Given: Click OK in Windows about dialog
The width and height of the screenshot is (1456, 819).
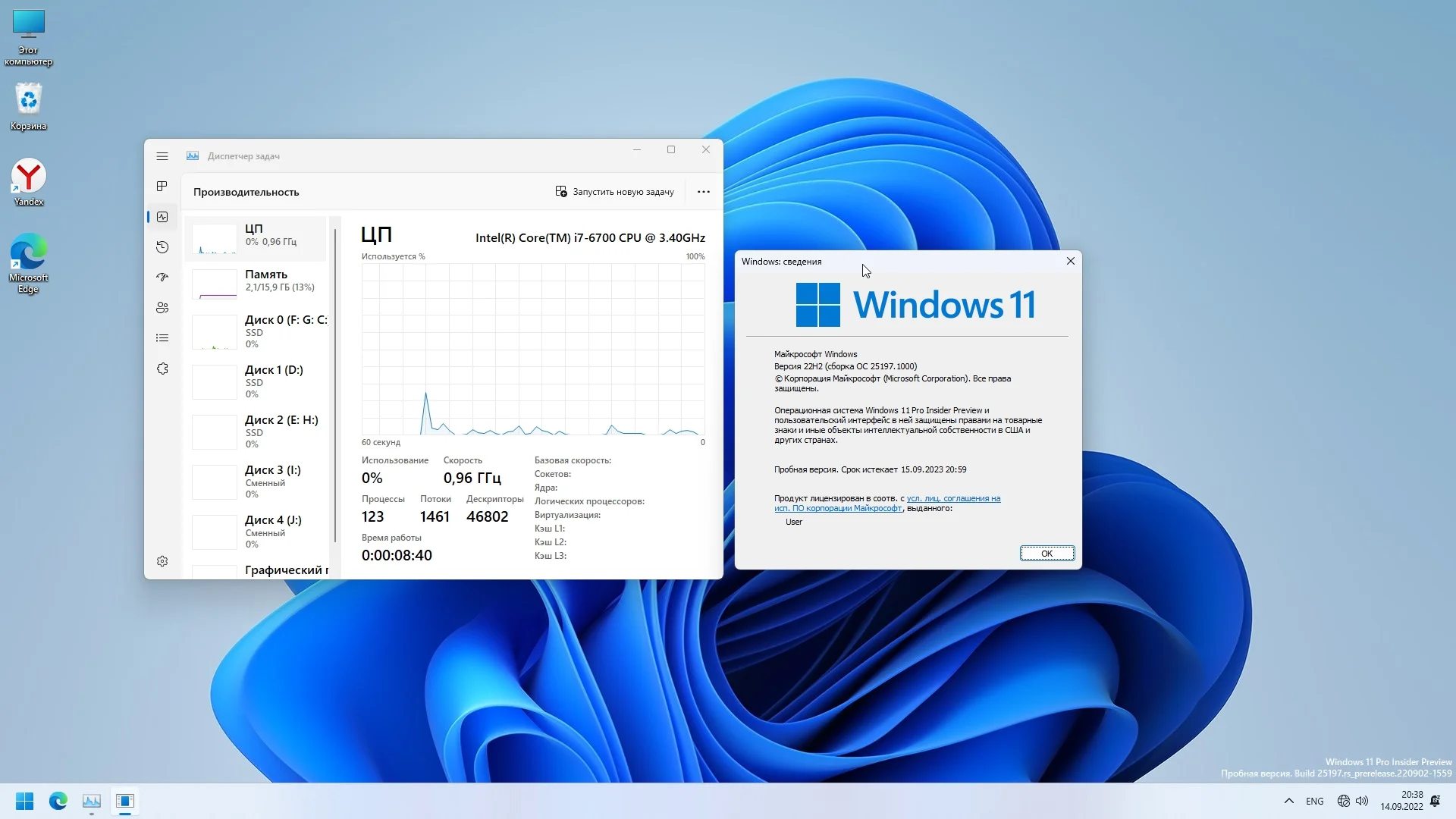Looking at the screenshot, I should click(1046, 554).
